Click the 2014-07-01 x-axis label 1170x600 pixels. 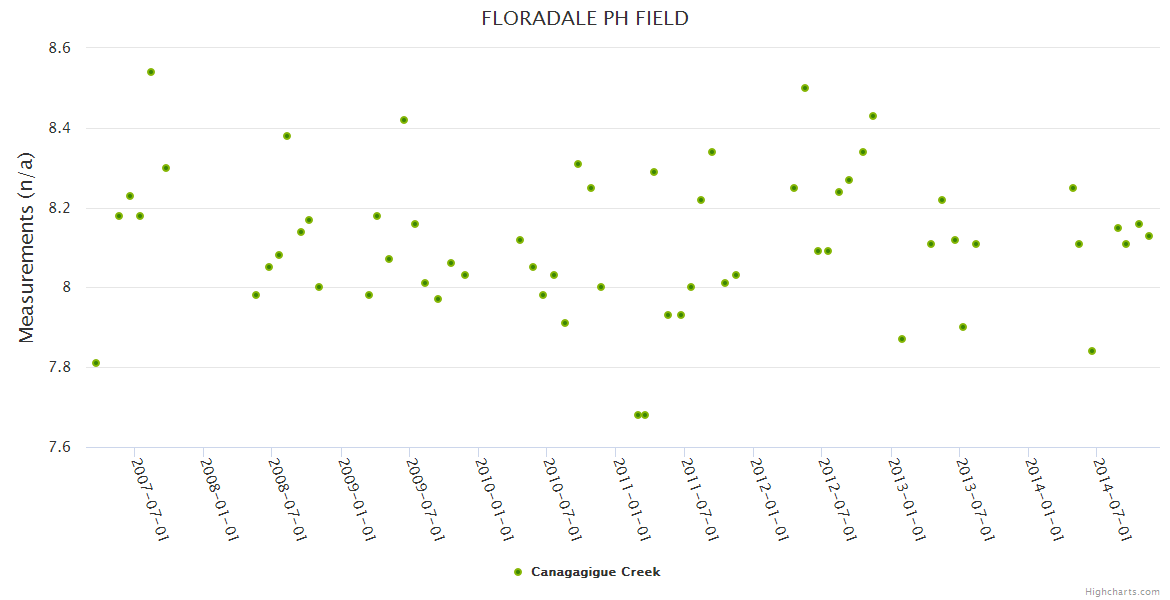[x=1113, y=499]
